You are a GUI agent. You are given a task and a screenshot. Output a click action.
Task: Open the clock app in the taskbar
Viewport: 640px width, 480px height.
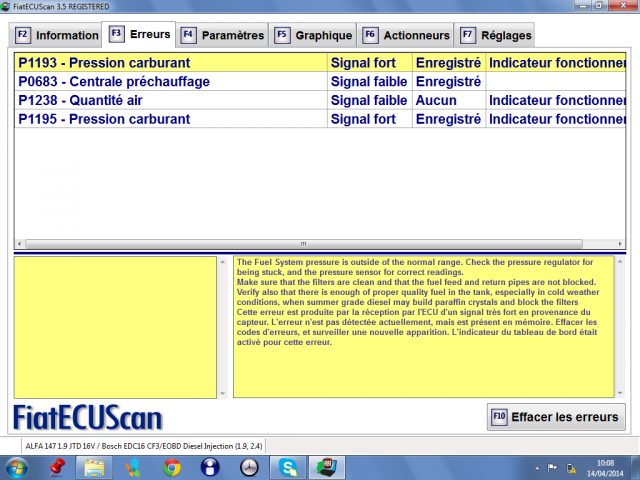tap(249, 468)
